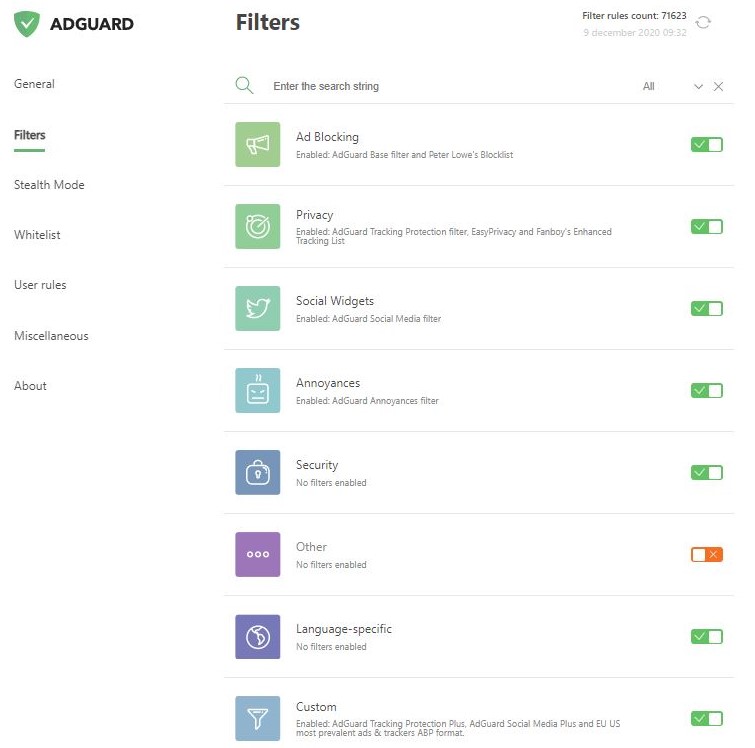This screenshot has height=748, width=755.
Task: Disable the Custom filters toggle
Action: pyautogui.click(x=707, y=719)
